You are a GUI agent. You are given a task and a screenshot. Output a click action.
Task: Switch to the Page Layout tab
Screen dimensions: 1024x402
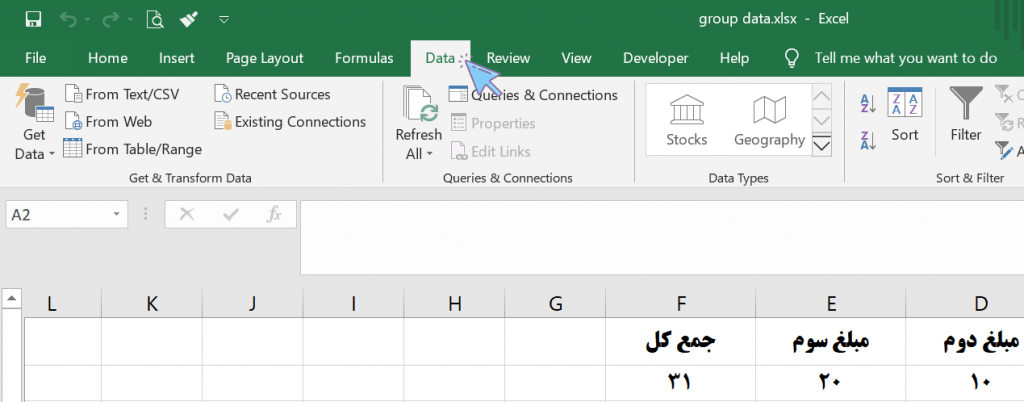coord(264,58)
